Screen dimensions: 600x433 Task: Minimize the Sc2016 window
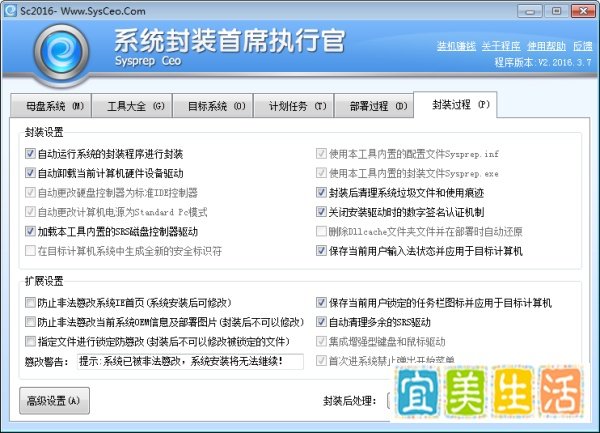(x=529, y=11)
